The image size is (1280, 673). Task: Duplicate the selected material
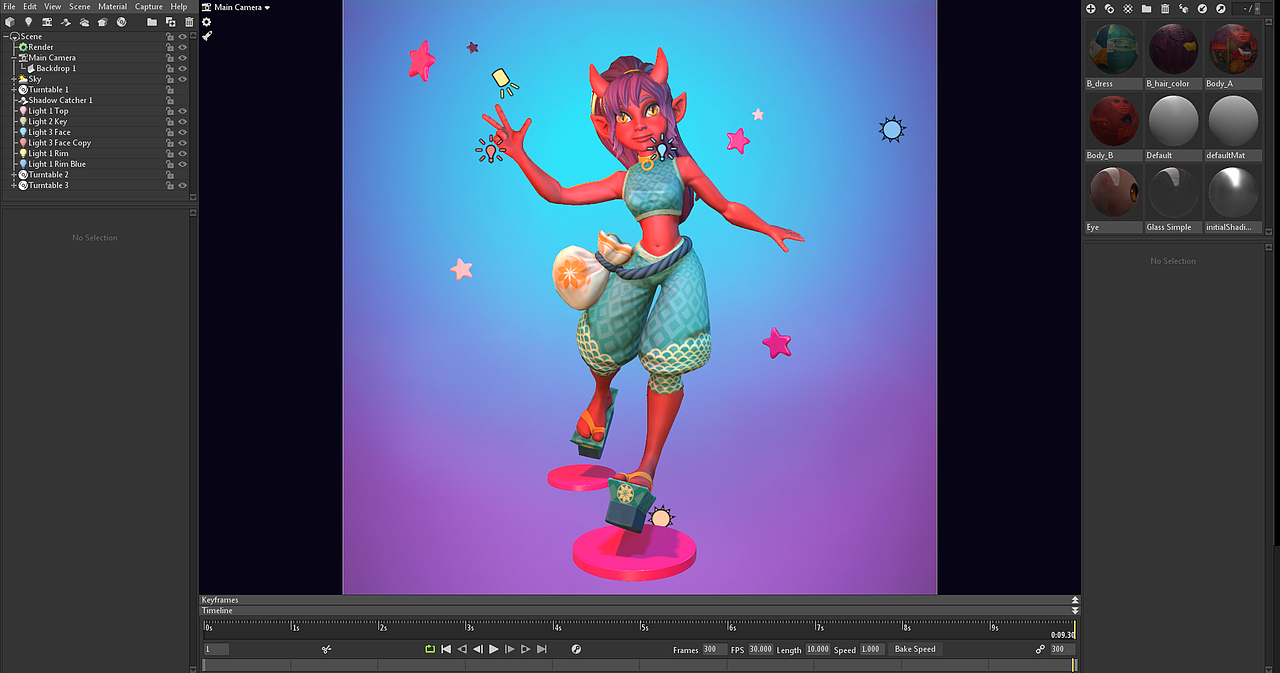[1110, 8]
